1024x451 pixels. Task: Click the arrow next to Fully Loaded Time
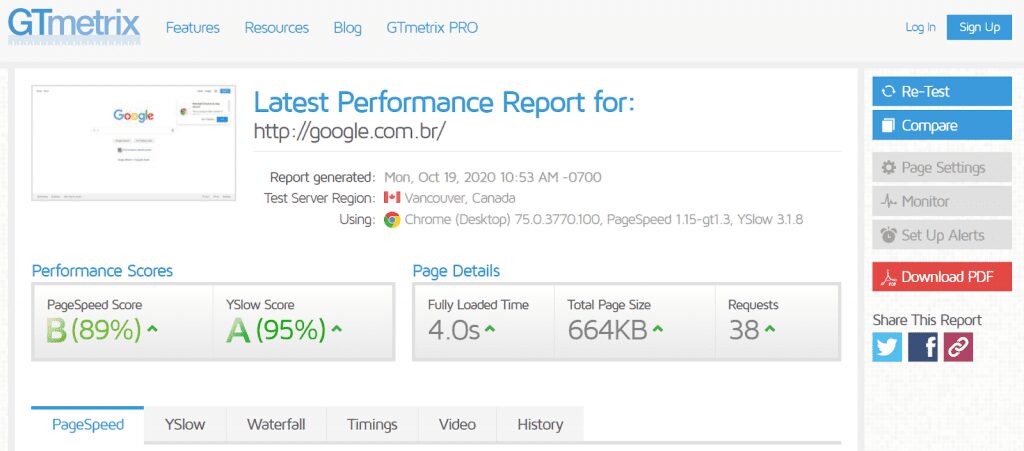pos(491,329)
